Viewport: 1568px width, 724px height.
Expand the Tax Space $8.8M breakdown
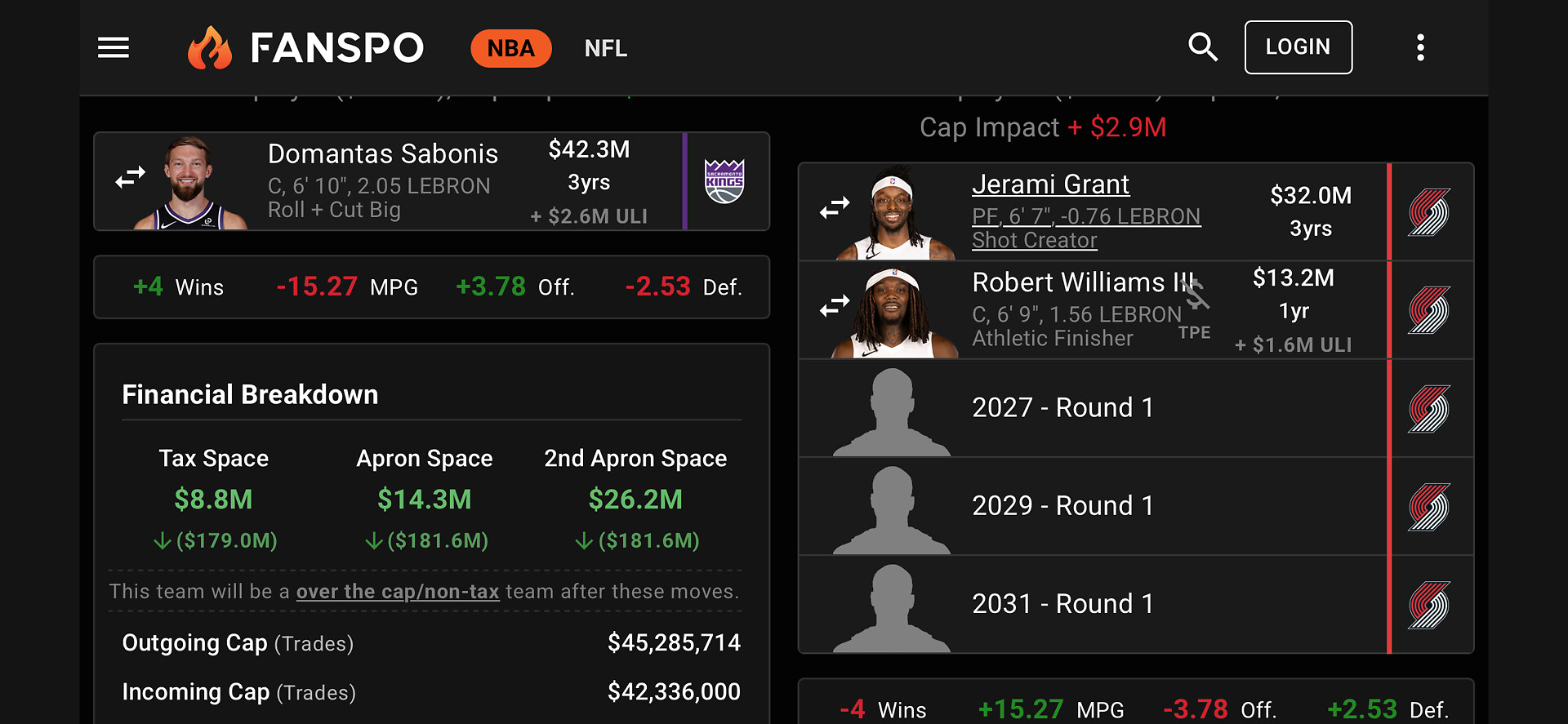[214, 500]
